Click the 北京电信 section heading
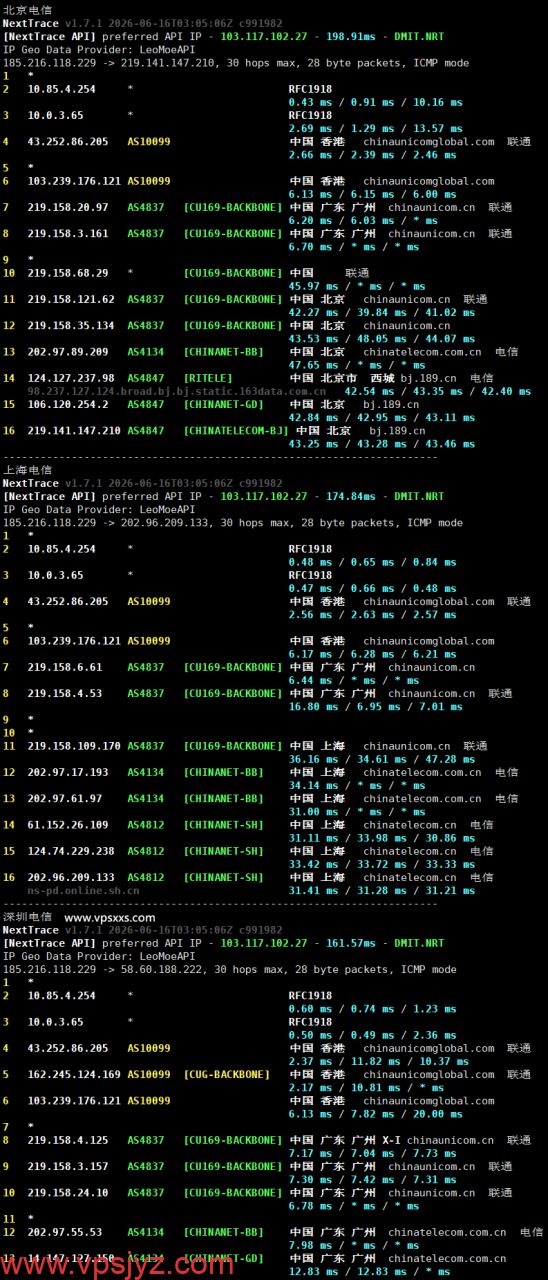The width and height of the screenshot is (548, 1280). tap(27, 10)
